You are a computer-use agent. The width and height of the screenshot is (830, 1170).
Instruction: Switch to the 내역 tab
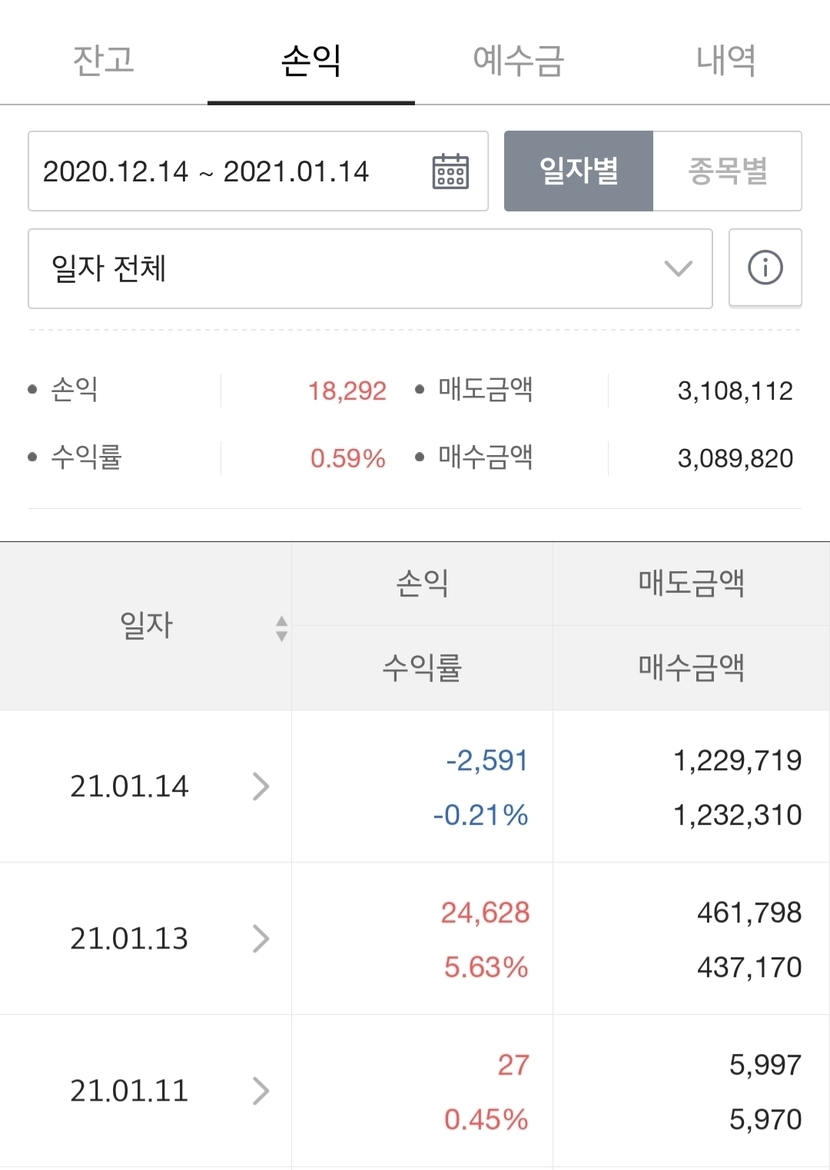[x=726, y=60]
